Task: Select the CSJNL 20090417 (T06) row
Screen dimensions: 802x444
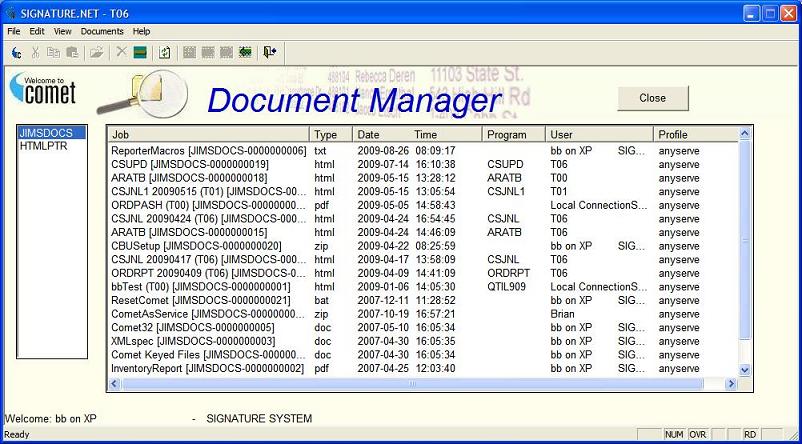Action: click(423, 259)
